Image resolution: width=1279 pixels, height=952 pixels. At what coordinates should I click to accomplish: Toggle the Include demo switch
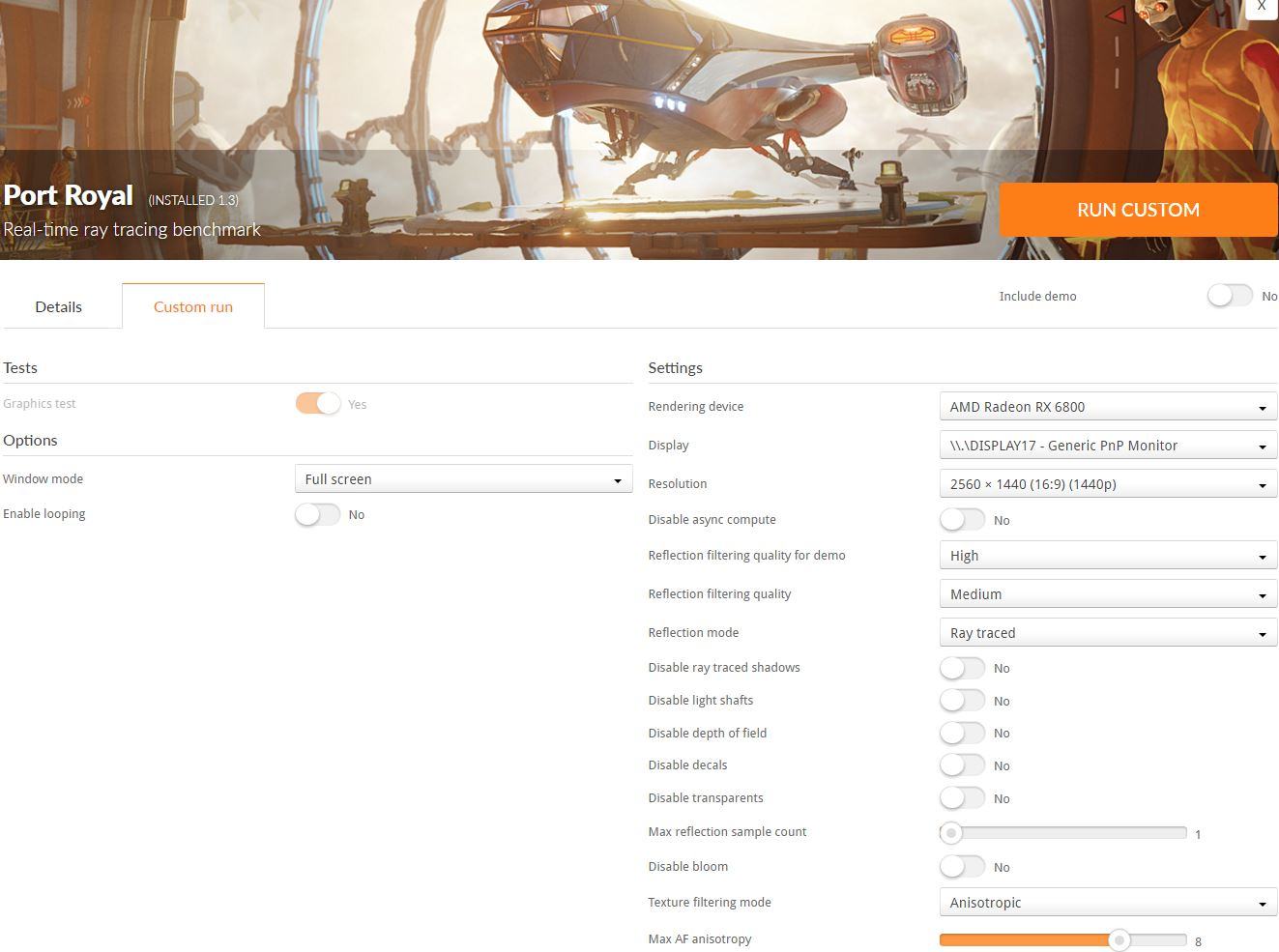pos(1230,296)
